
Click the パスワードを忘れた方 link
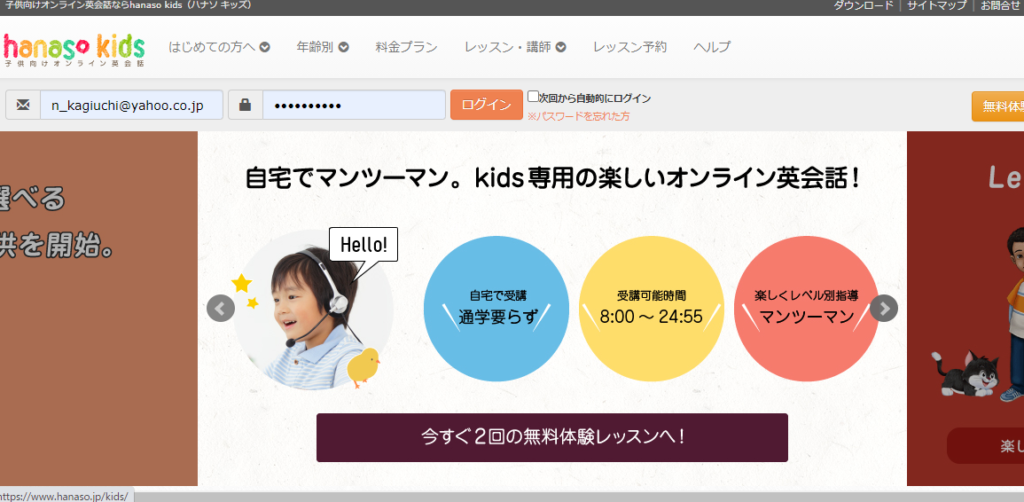pyautogui.click(x=581, y=117)
